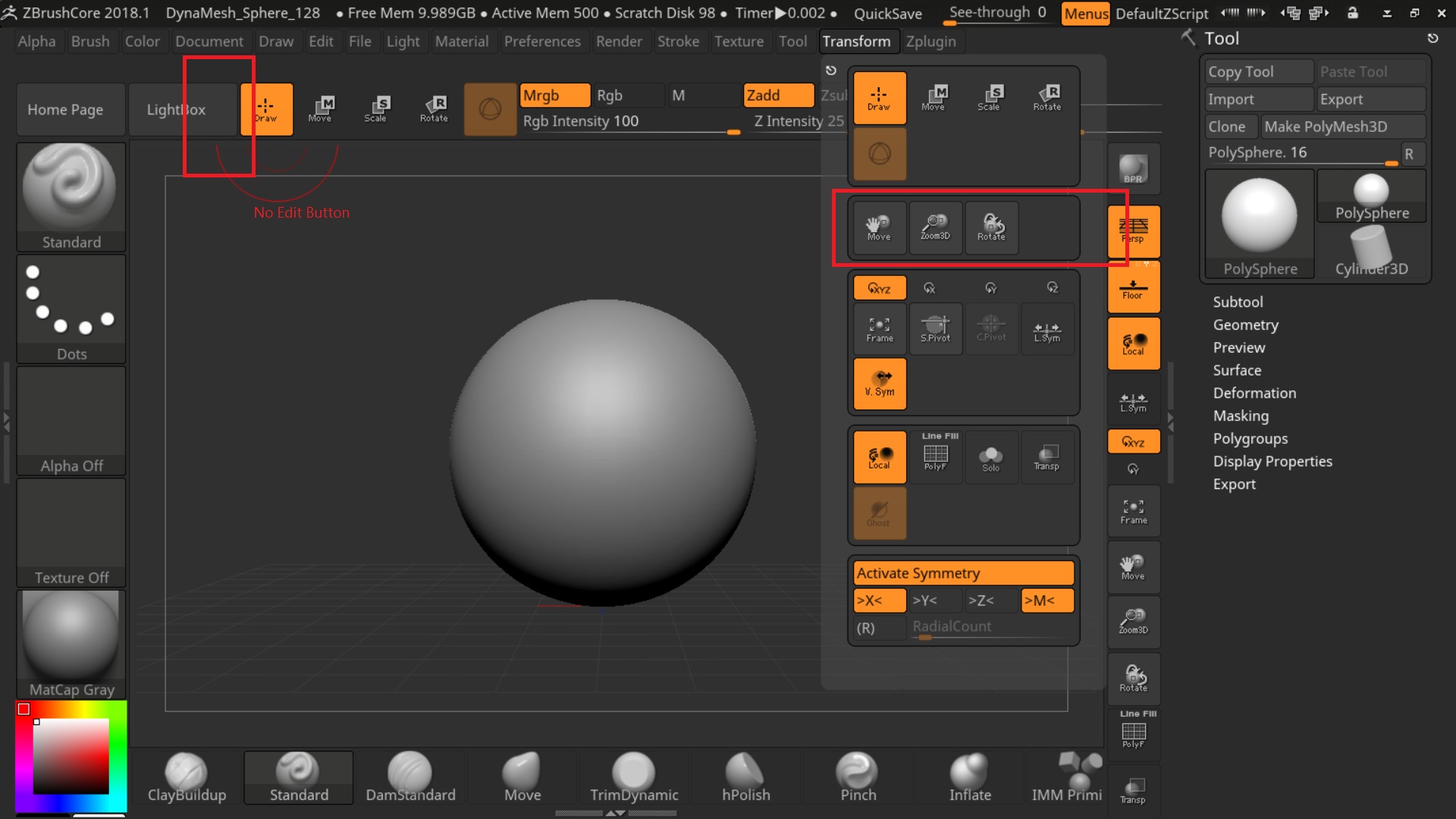The image size is (1456, 819).
Task: Expand the Masking sub-palette
Action: coord(1241,416)
